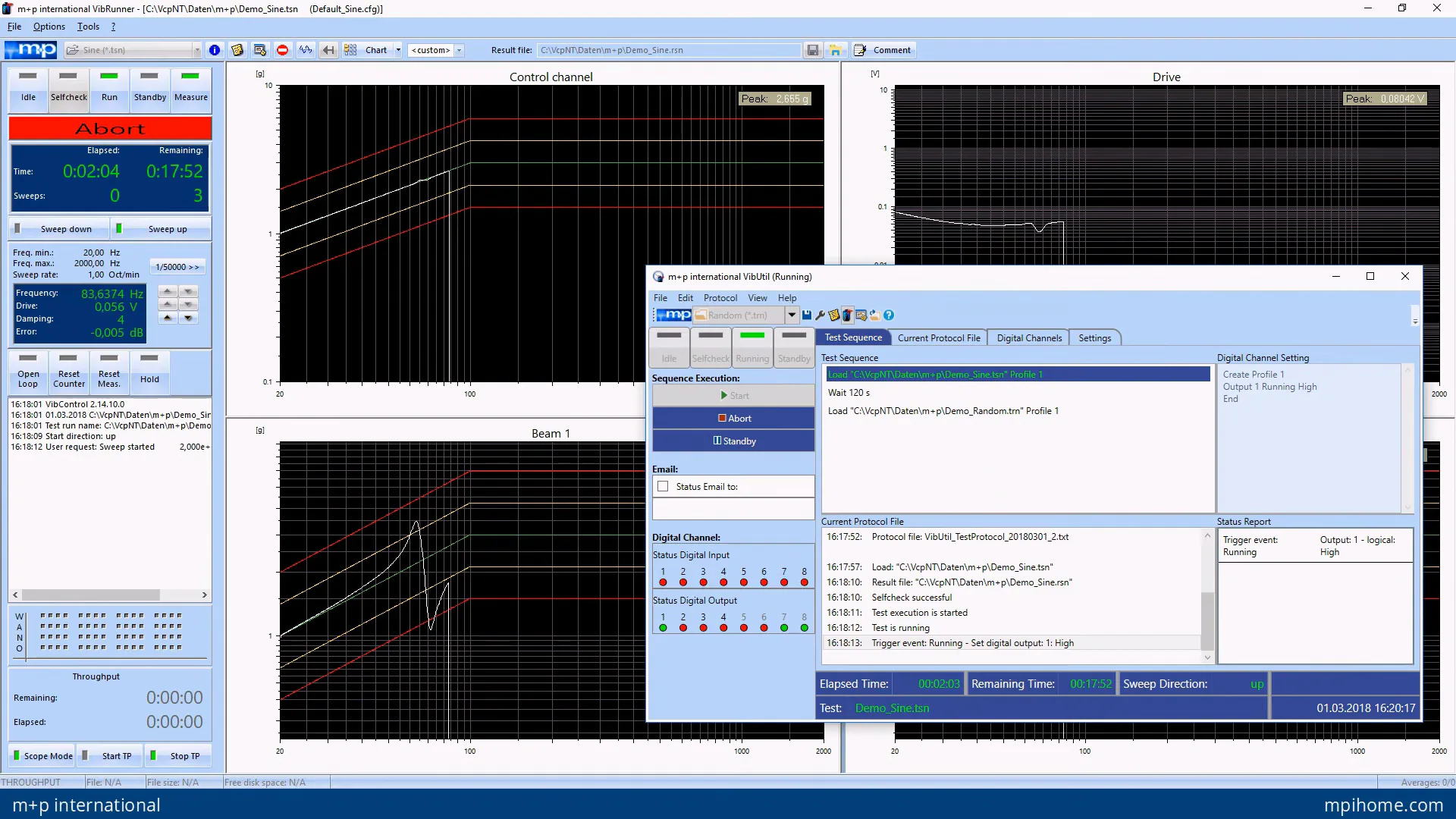Toggle the Run state button in VibRunner

pyautogui.click(x=109, y=89)
